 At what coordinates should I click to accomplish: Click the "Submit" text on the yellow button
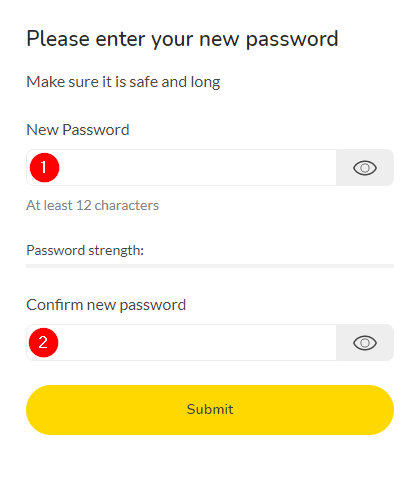(210, 409)
